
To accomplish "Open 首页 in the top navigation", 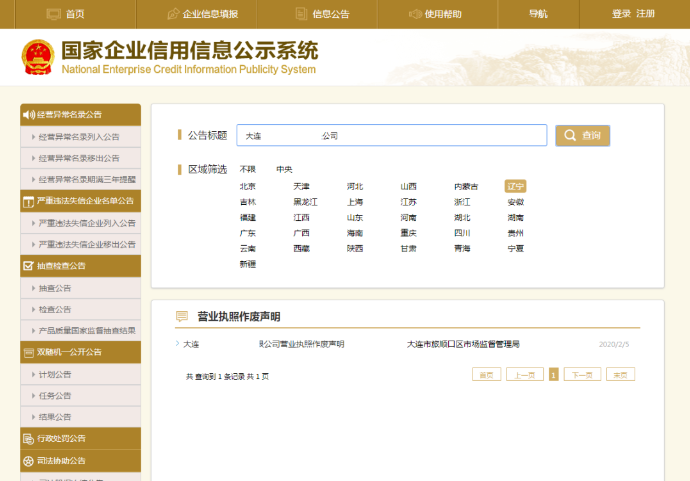I will coord(75,14).
